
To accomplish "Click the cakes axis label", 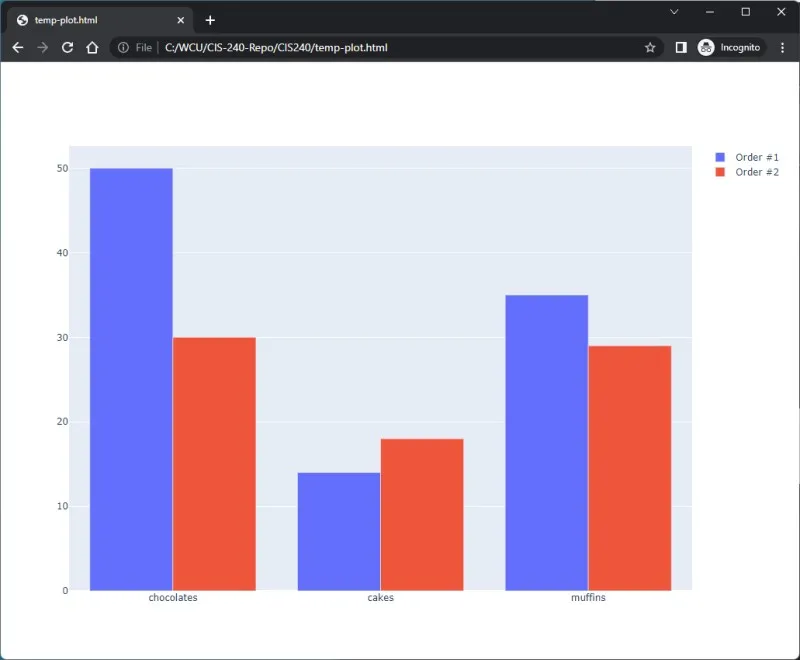I will [x=381, y=597].
